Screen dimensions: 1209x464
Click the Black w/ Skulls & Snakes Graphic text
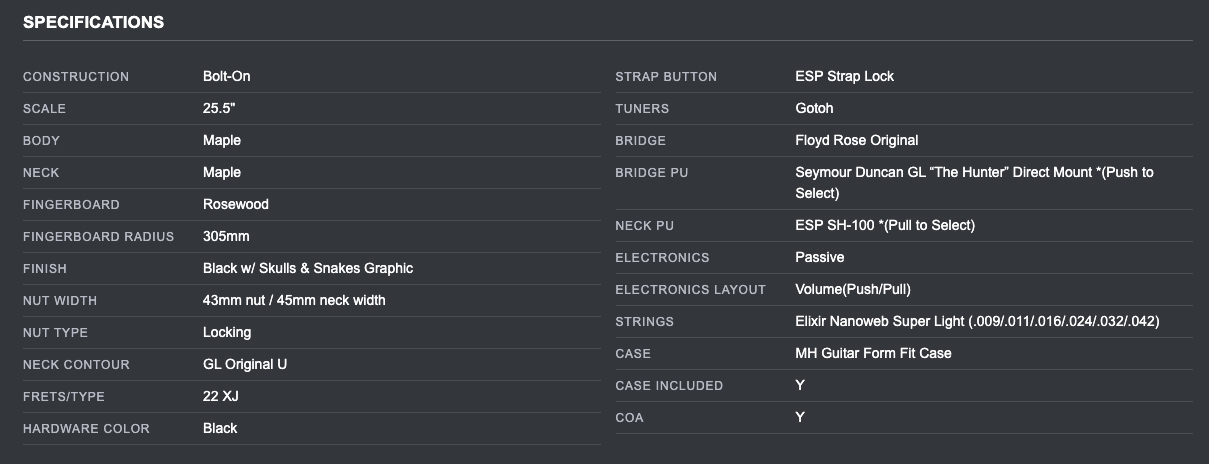click(x=308, y=268)
